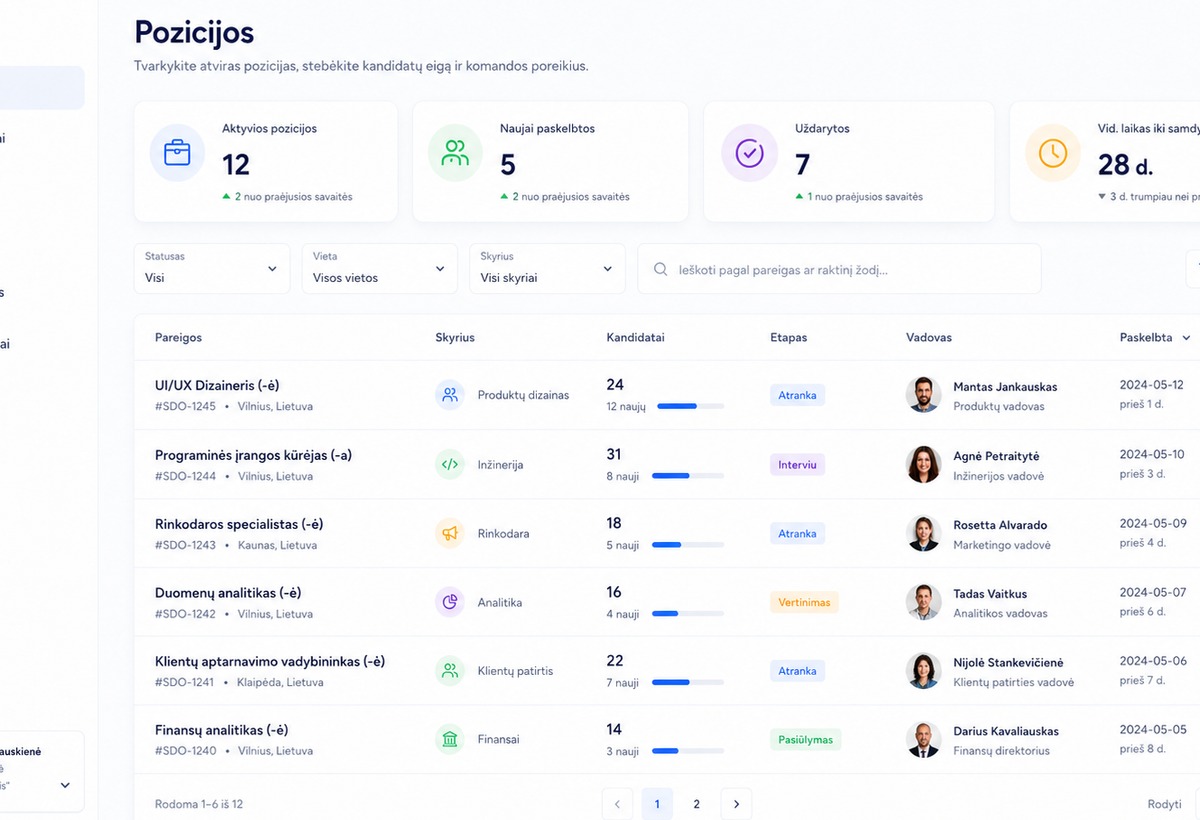The height and width of the screenshot is (820, 1200).
Task: Expand the user profile chevron in sidebar
Action: coord(65,785)
